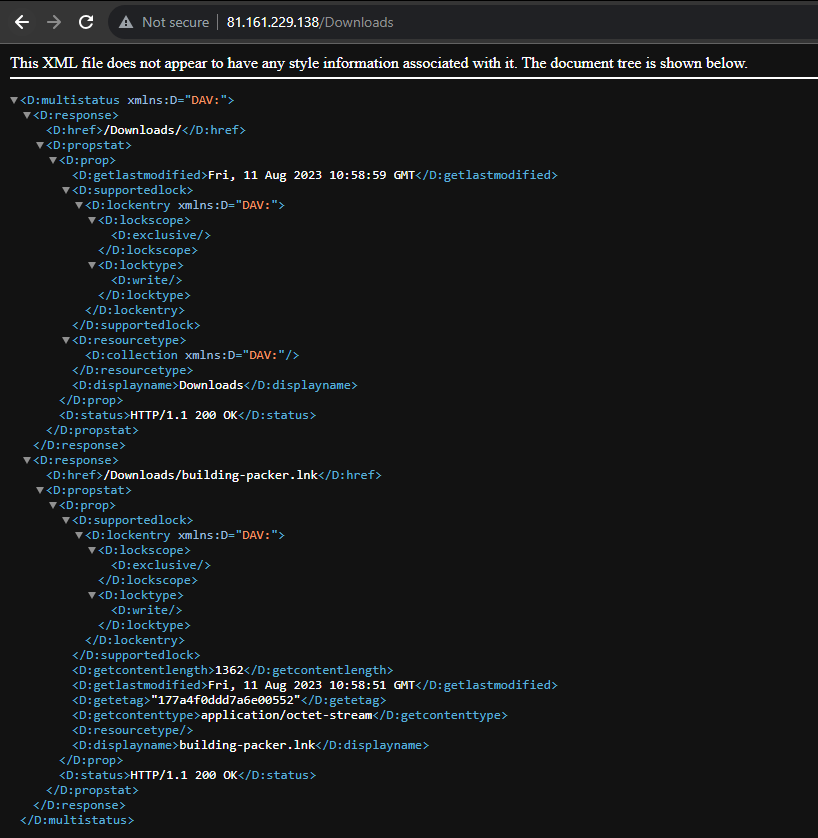818x838 pixels.
Task: Focus the address bar URL 81.161.229.138/Downloads
Action: 310,22
